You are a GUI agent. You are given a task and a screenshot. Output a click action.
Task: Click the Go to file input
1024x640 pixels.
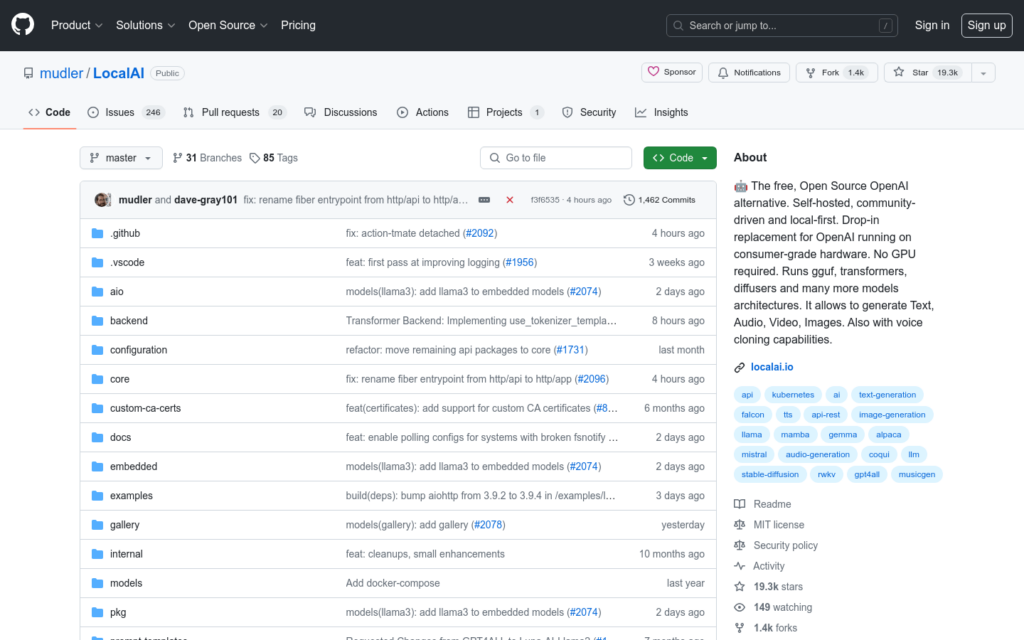(556, 158)
